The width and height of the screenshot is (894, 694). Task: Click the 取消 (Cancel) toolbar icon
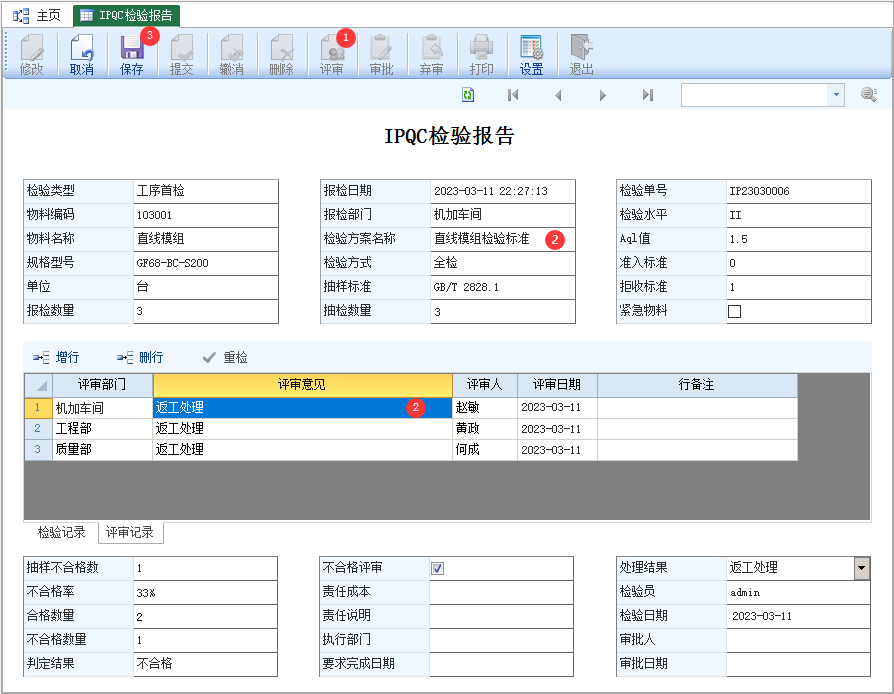click(x=82, y=55)
